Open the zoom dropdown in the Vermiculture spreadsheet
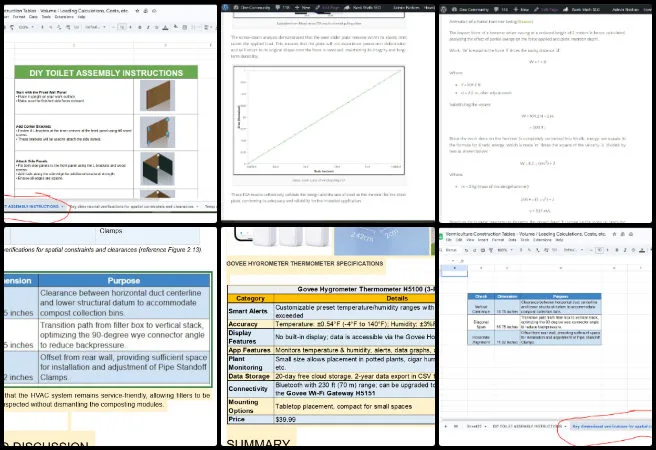The image size is (656, 450). click(x=505, y=250)
